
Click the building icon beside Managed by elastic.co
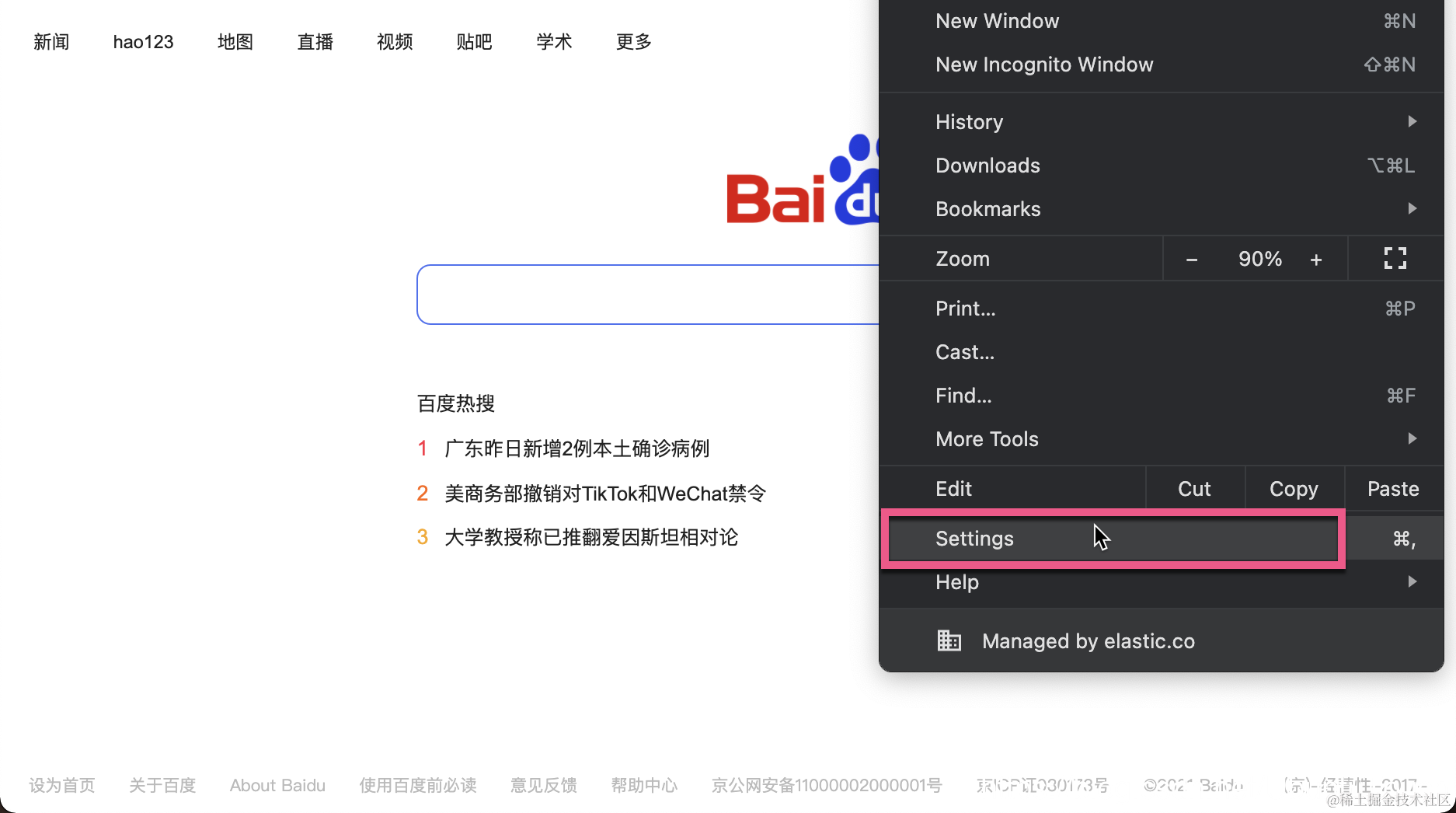[x=949, y=640]
